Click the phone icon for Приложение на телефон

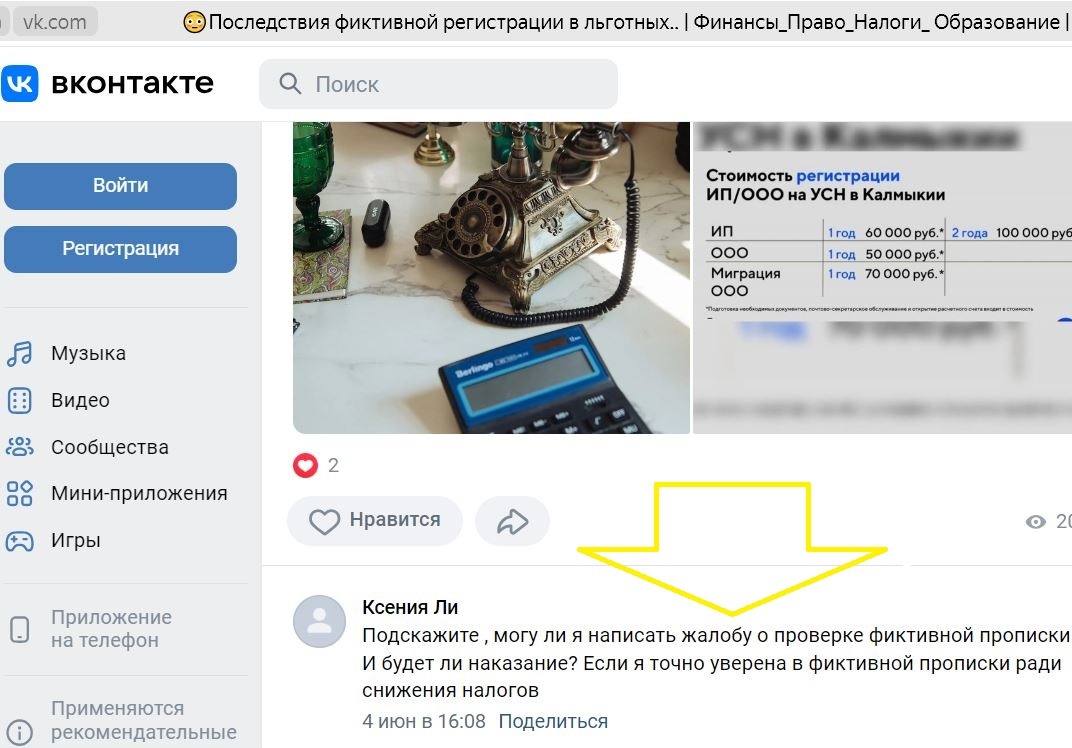pos(19,629)
